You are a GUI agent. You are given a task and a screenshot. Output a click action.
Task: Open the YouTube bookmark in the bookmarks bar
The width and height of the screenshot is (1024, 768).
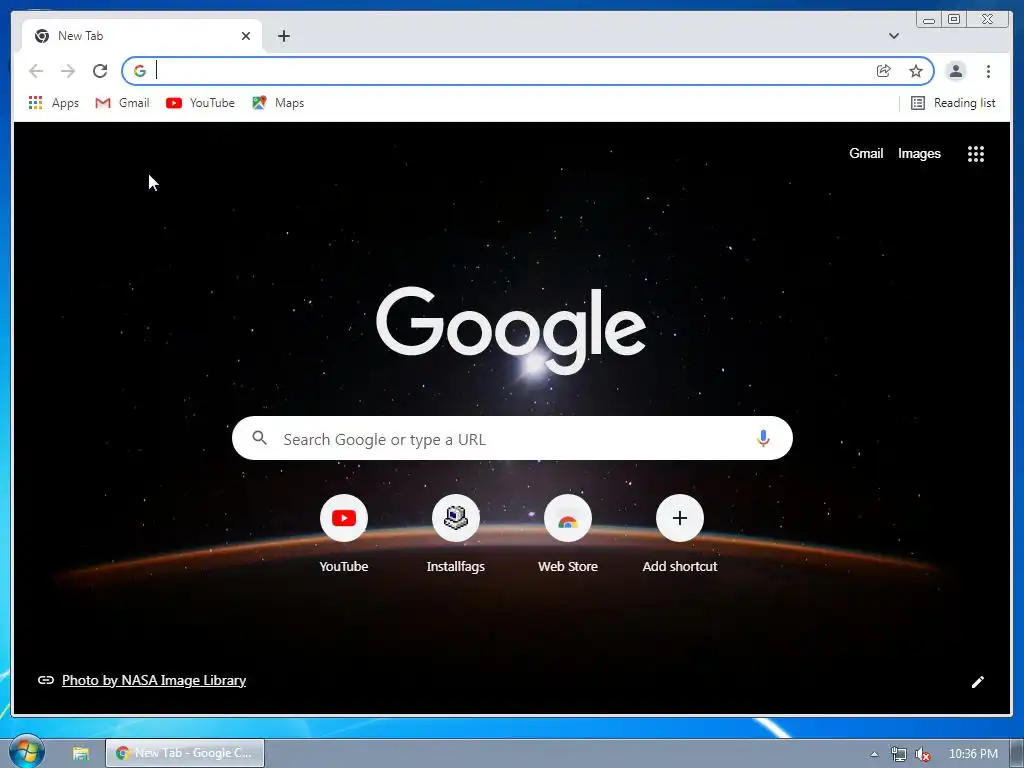pyautogui.click(x=200, y=103)
